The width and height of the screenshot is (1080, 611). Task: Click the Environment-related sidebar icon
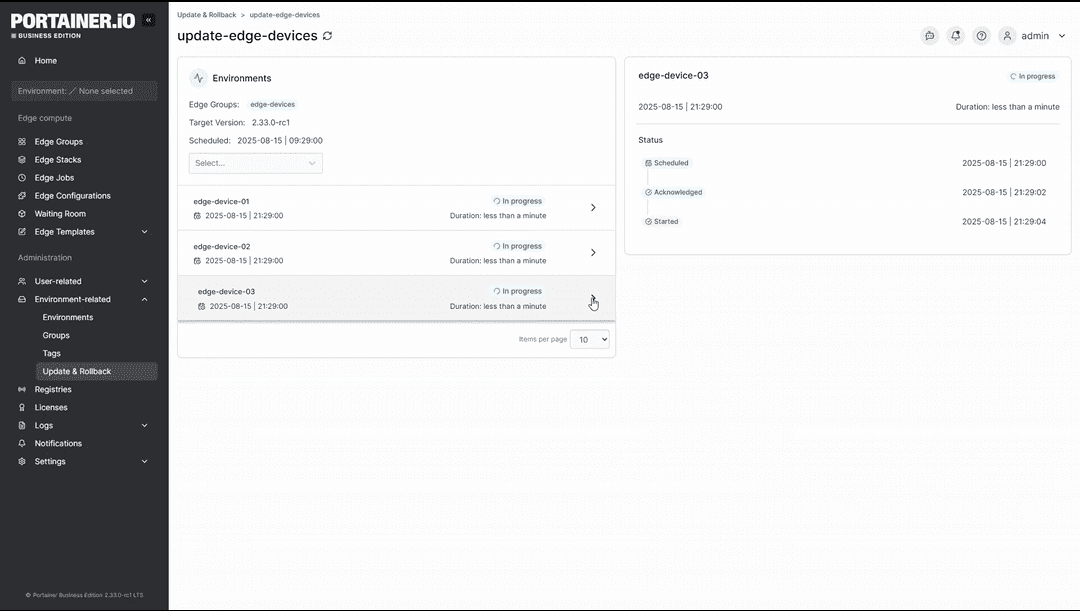pyautogui.click(x=22, y=300)
